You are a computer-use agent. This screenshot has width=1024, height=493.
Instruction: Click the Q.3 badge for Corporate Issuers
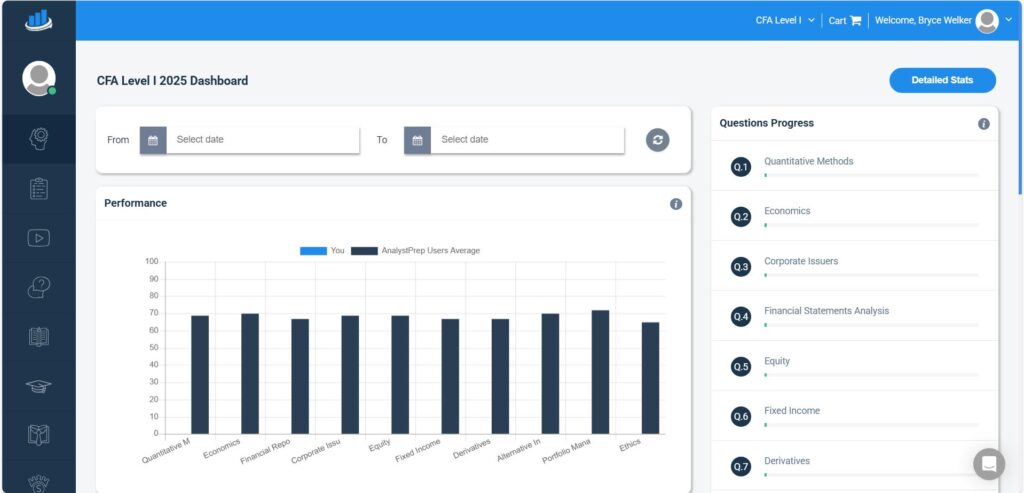(x=741, y=267)
